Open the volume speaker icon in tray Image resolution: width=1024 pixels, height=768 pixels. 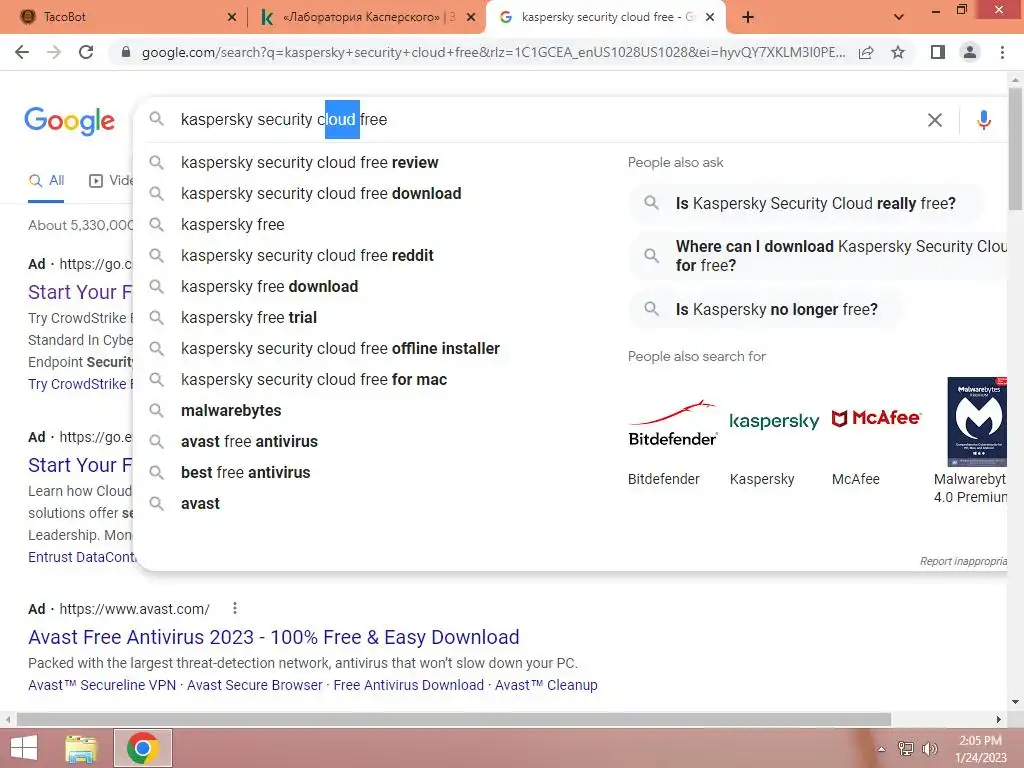[929, 749]
